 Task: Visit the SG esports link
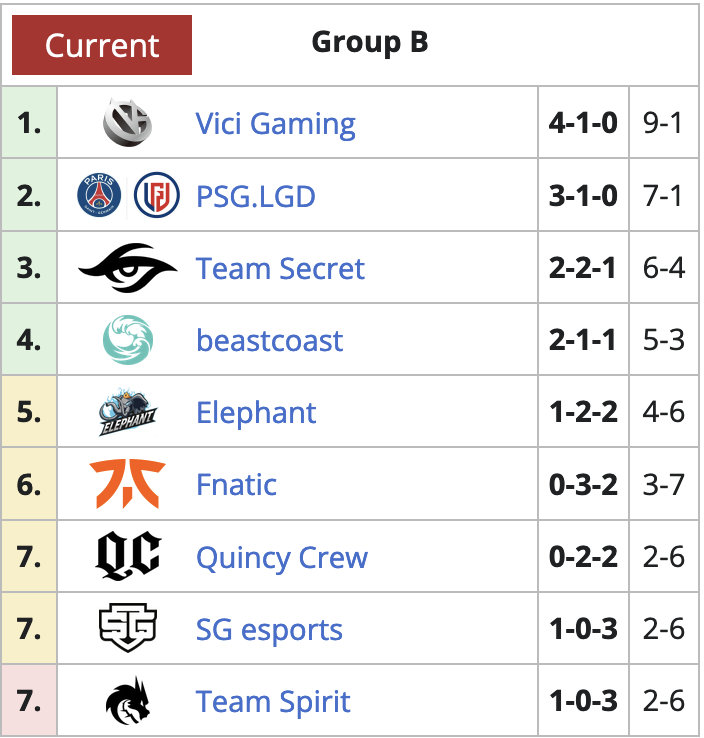[269, 630]
